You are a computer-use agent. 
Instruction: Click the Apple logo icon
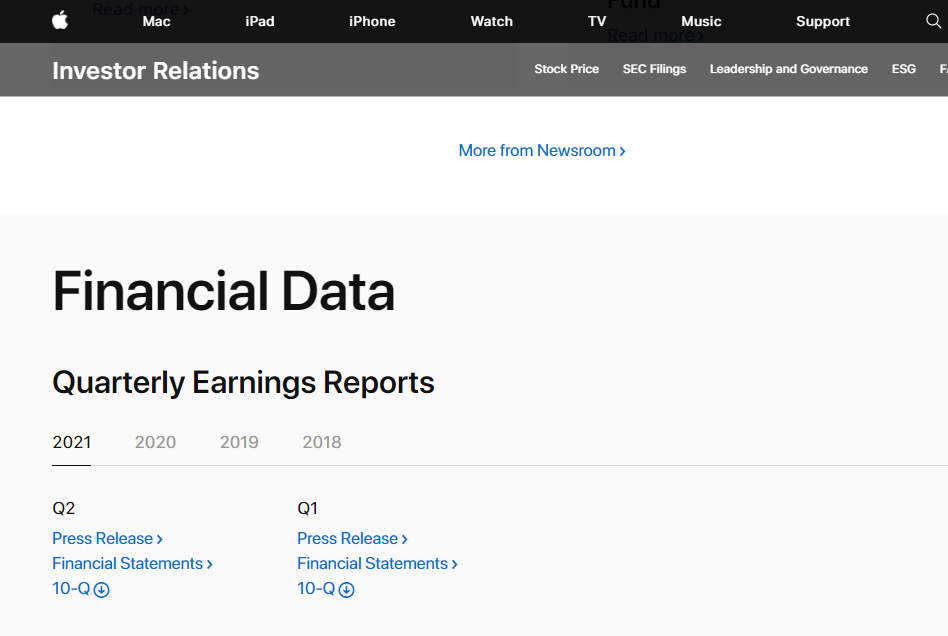click(x=60, y=21)
